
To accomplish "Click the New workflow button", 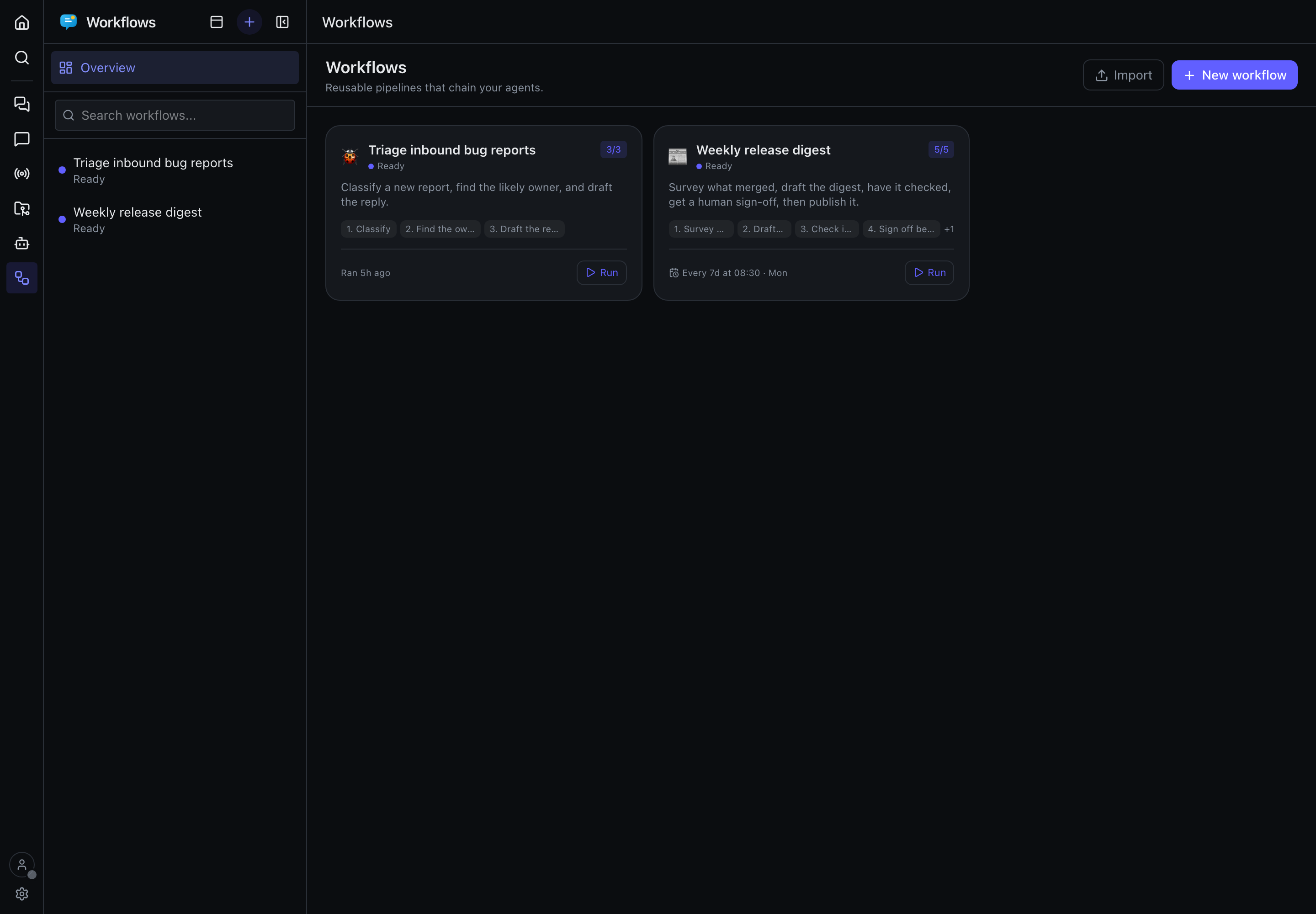I will point(1234,75).
